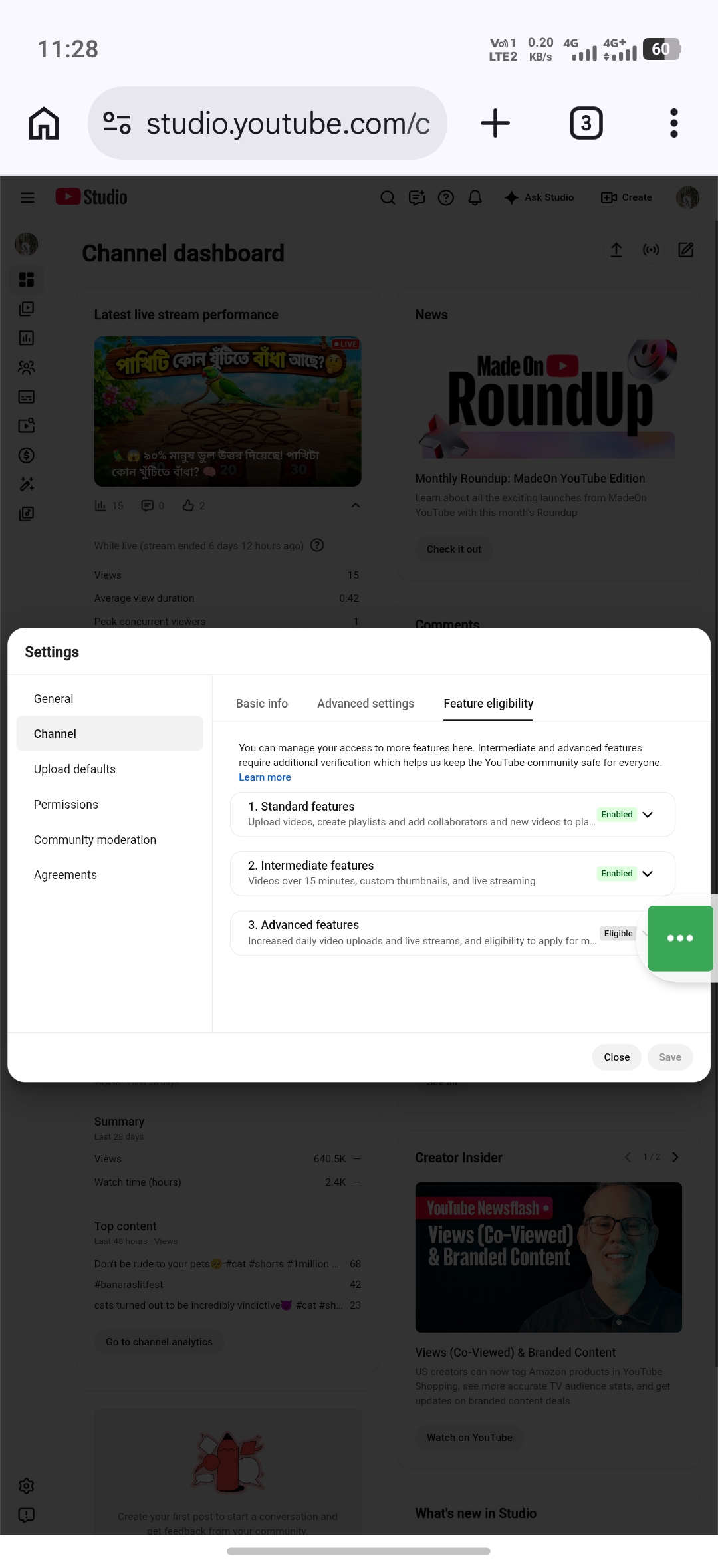718x1568 pixels.
Task: Open the Studio hamburger menu
Action: tap(27, 197)
